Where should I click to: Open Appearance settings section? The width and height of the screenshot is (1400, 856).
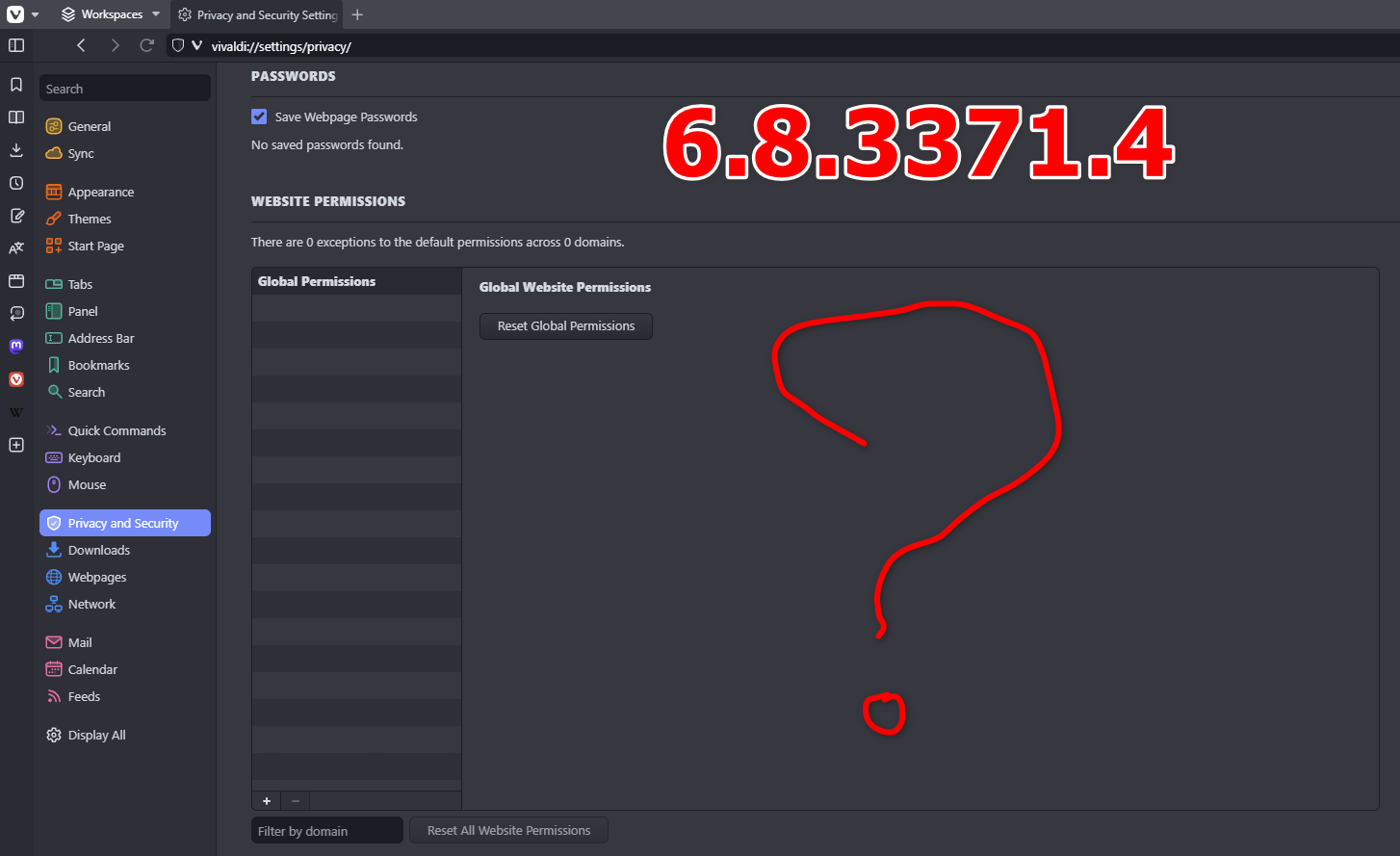coord(125,192)
